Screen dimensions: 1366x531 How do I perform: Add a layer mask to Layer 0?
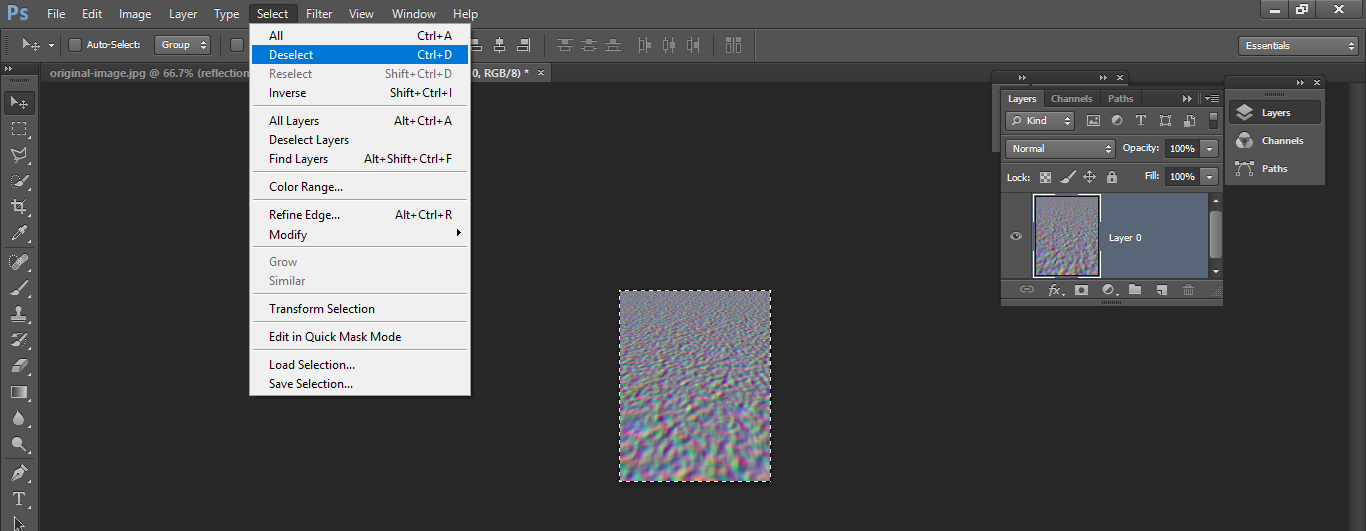(x=1081, y=290)
